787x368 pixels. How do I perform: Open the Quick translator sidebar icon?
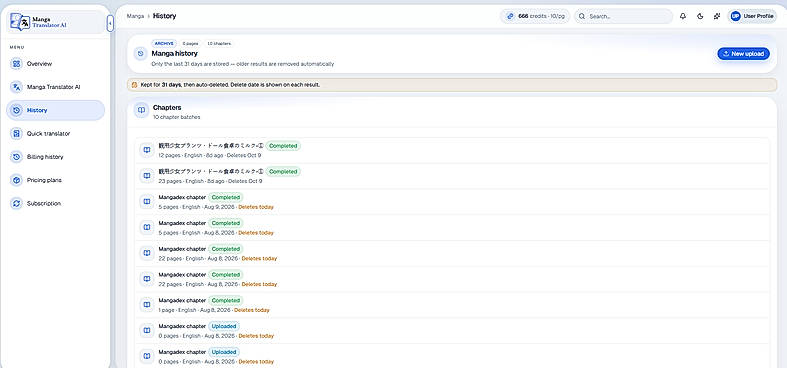[x=17, y=134]
